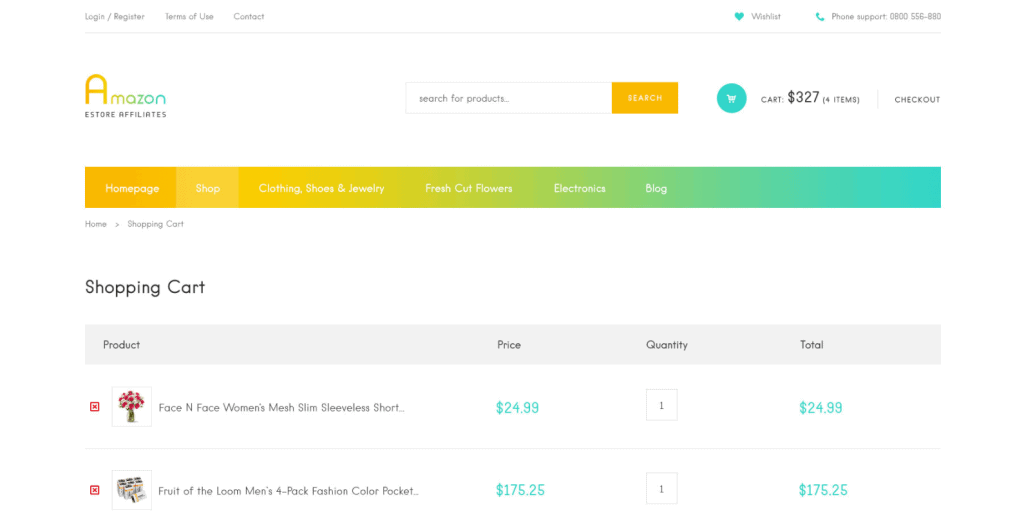Click the Home breadcrumb link
The width and height of the screenshot is (1024, 528).
tap(96, 224)
